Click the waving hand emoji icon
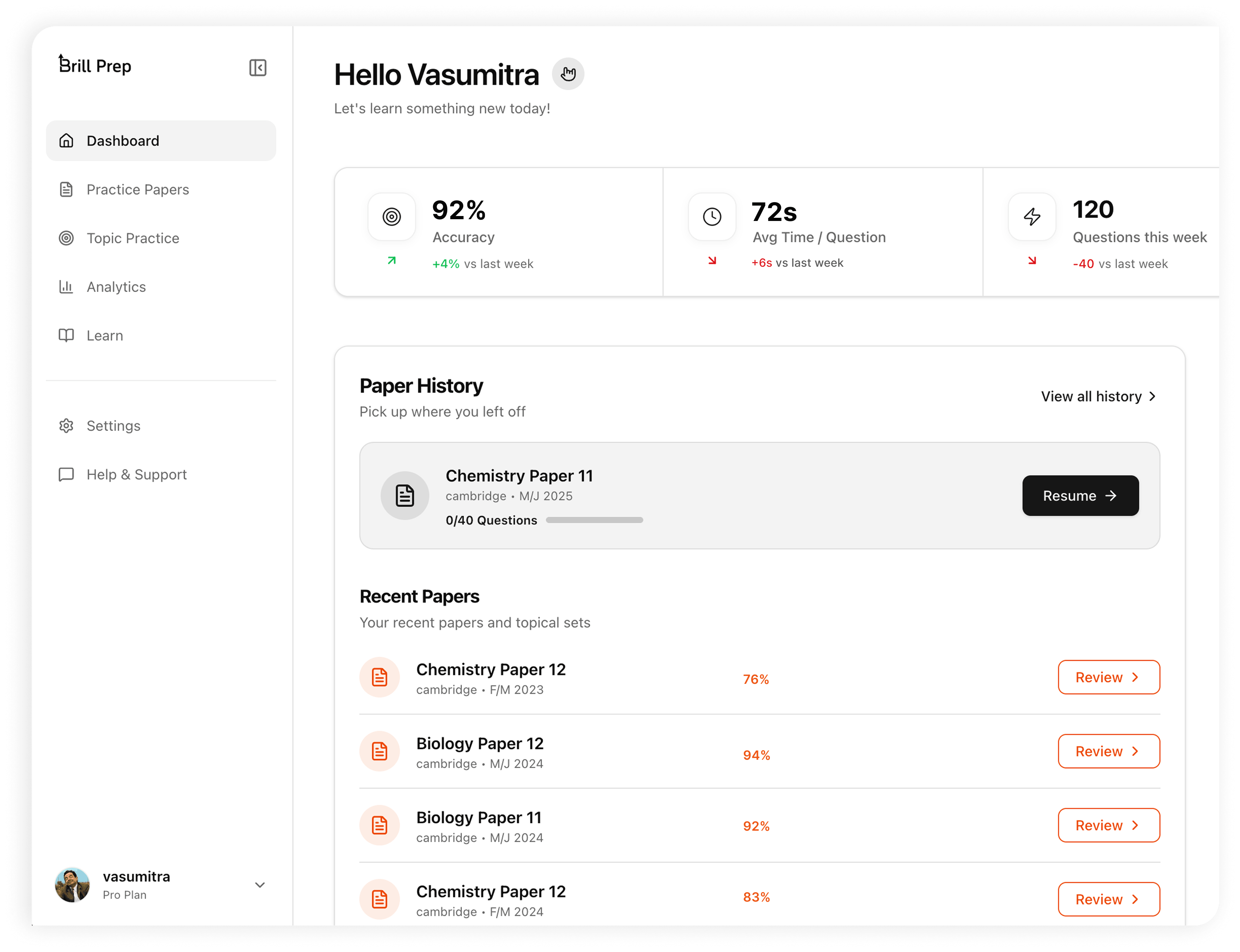1240x952 pixels. tap(568, 74)
